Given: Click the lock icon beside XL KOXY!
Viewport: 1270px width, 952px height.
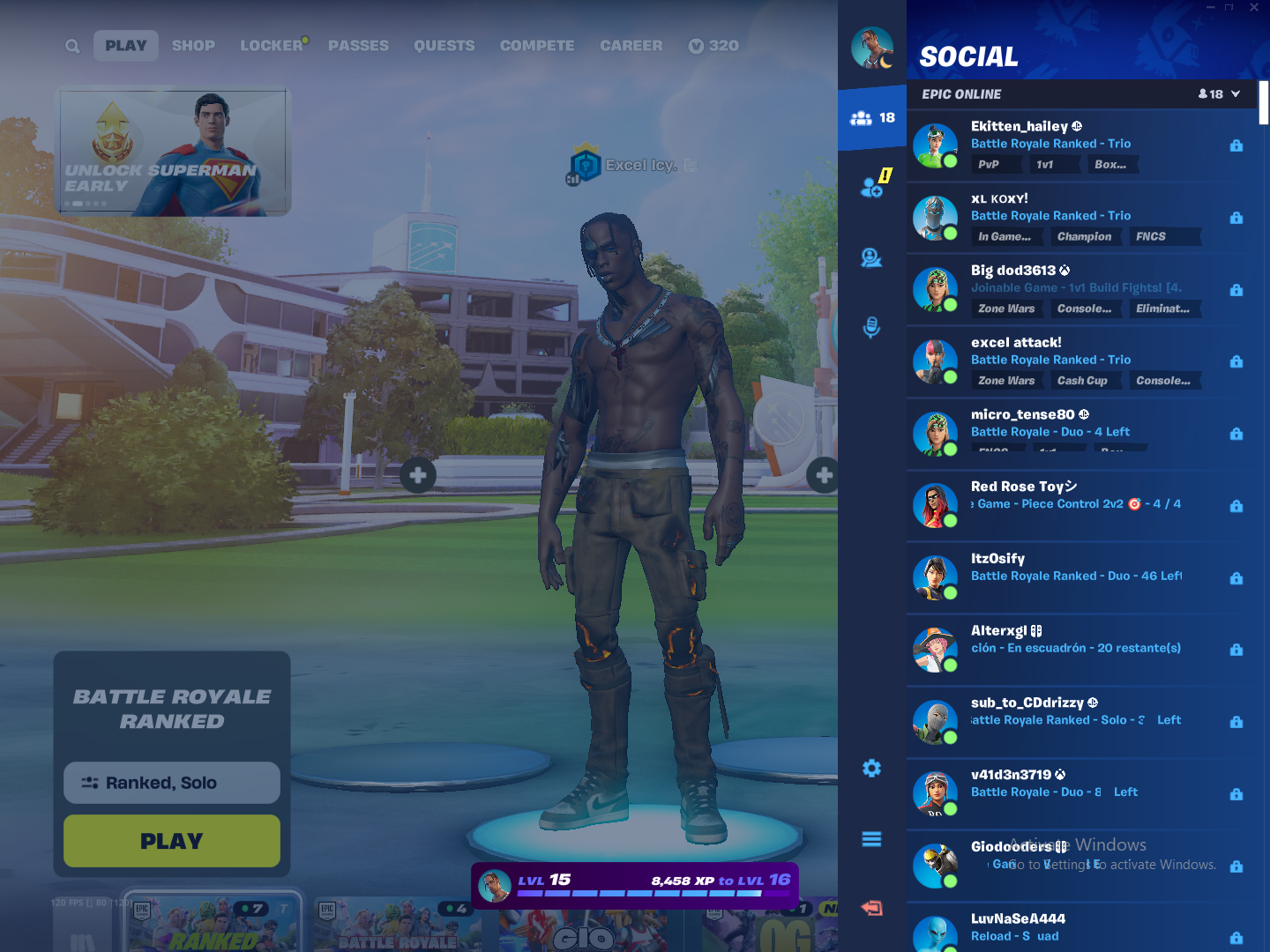Looking at the screenshot, I should tap(1236, 218).
